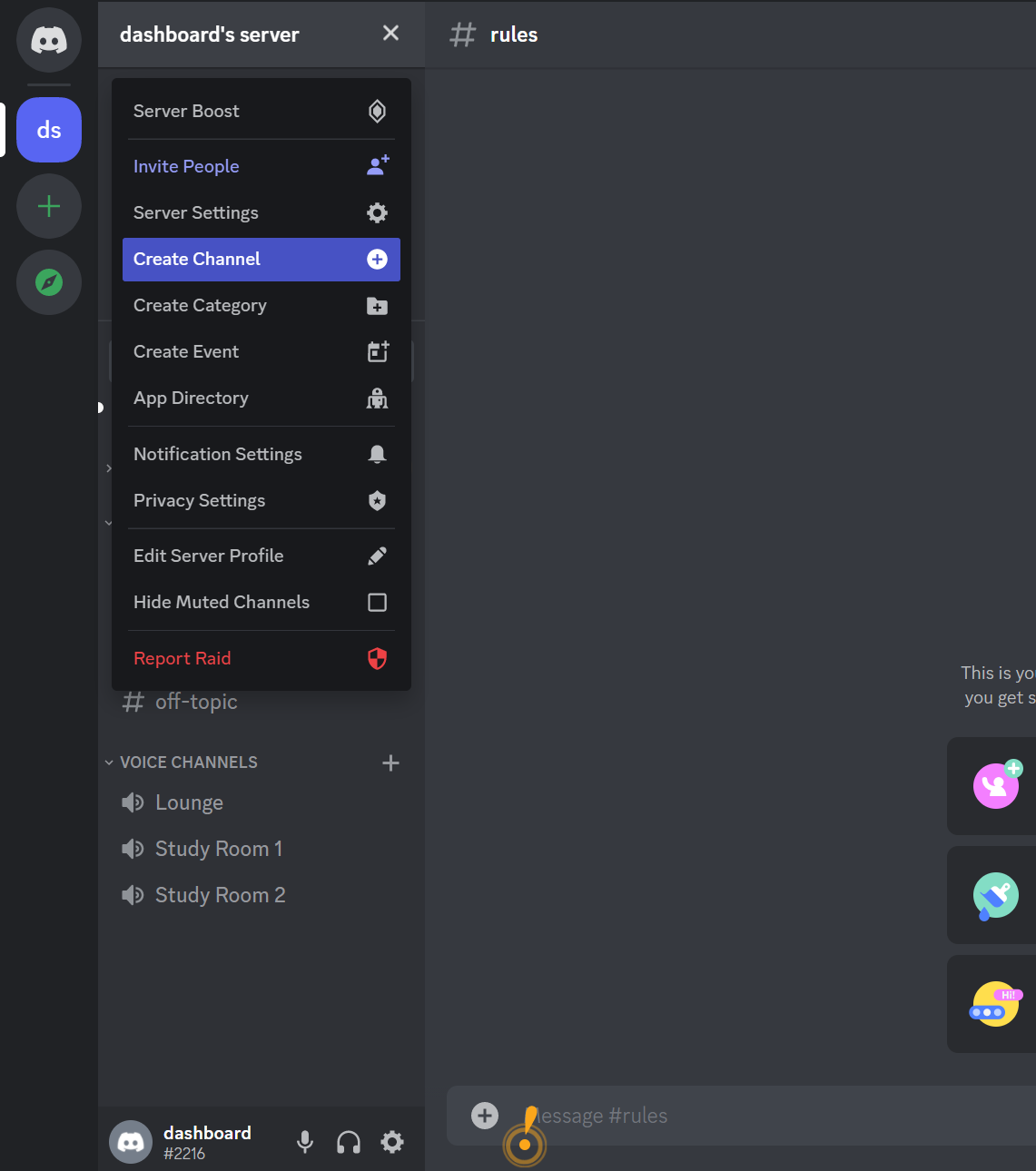Screen dimensions: 1036x1171
Task: Click the dashboard user avatar
Action: pyautogui.click(x=131, y=1142)
